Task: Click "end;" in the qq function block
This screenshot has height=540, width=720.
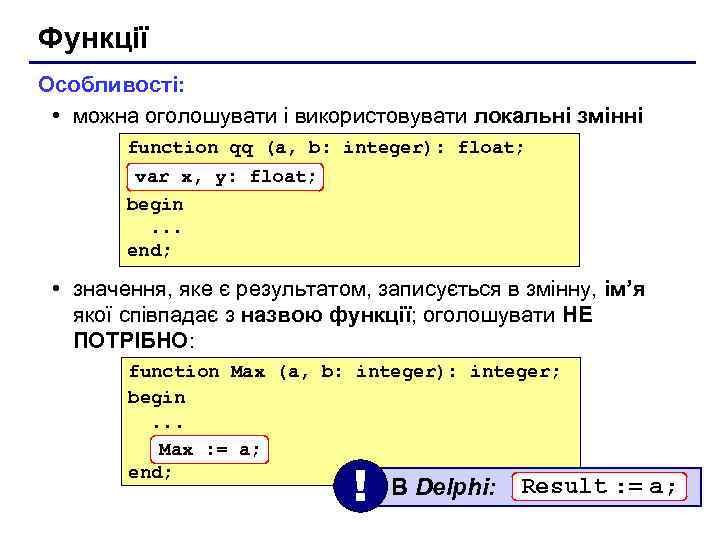Action: click(149, 251)
